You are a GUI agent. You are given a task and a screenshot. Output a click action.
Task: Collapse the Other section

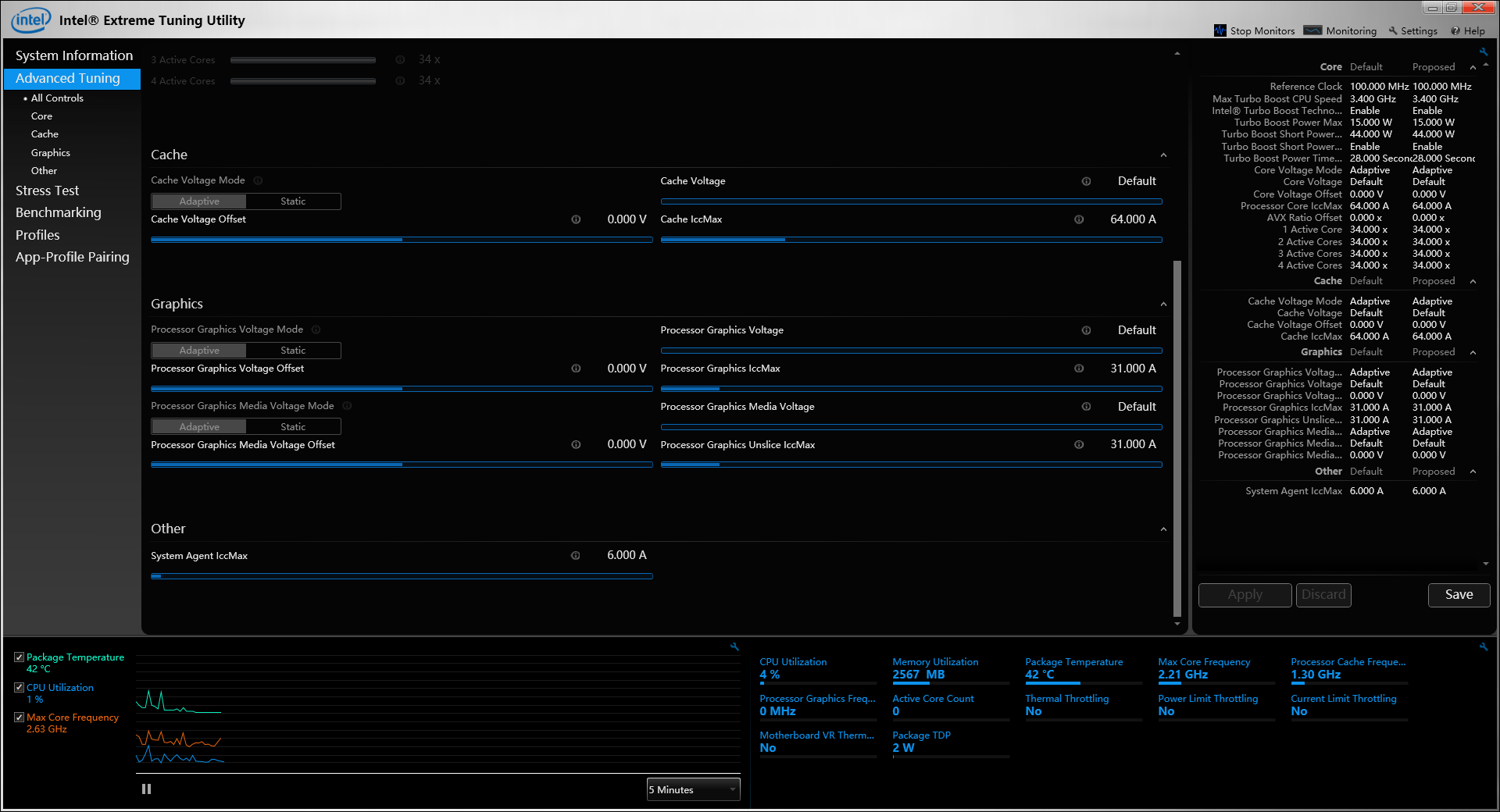pos(1163,529)
